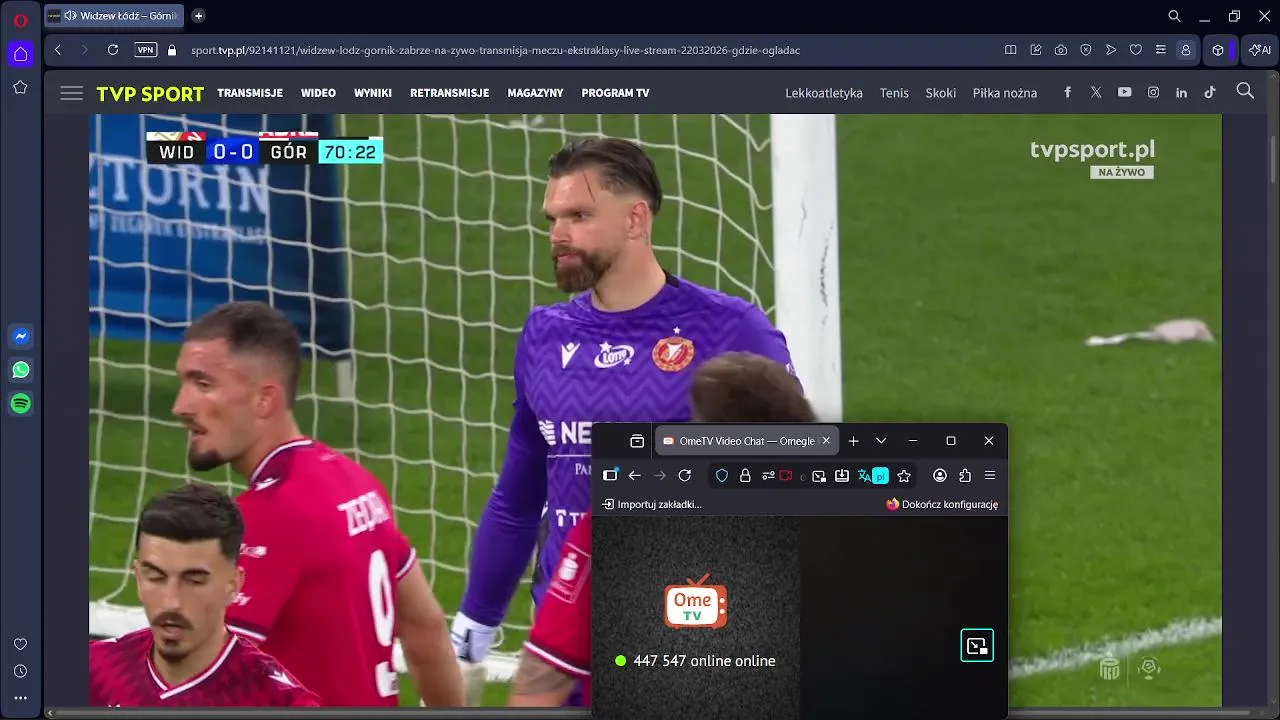Open the WIDEO menu item
This screenshot has height=720, width=1280.
pos(318,93)
